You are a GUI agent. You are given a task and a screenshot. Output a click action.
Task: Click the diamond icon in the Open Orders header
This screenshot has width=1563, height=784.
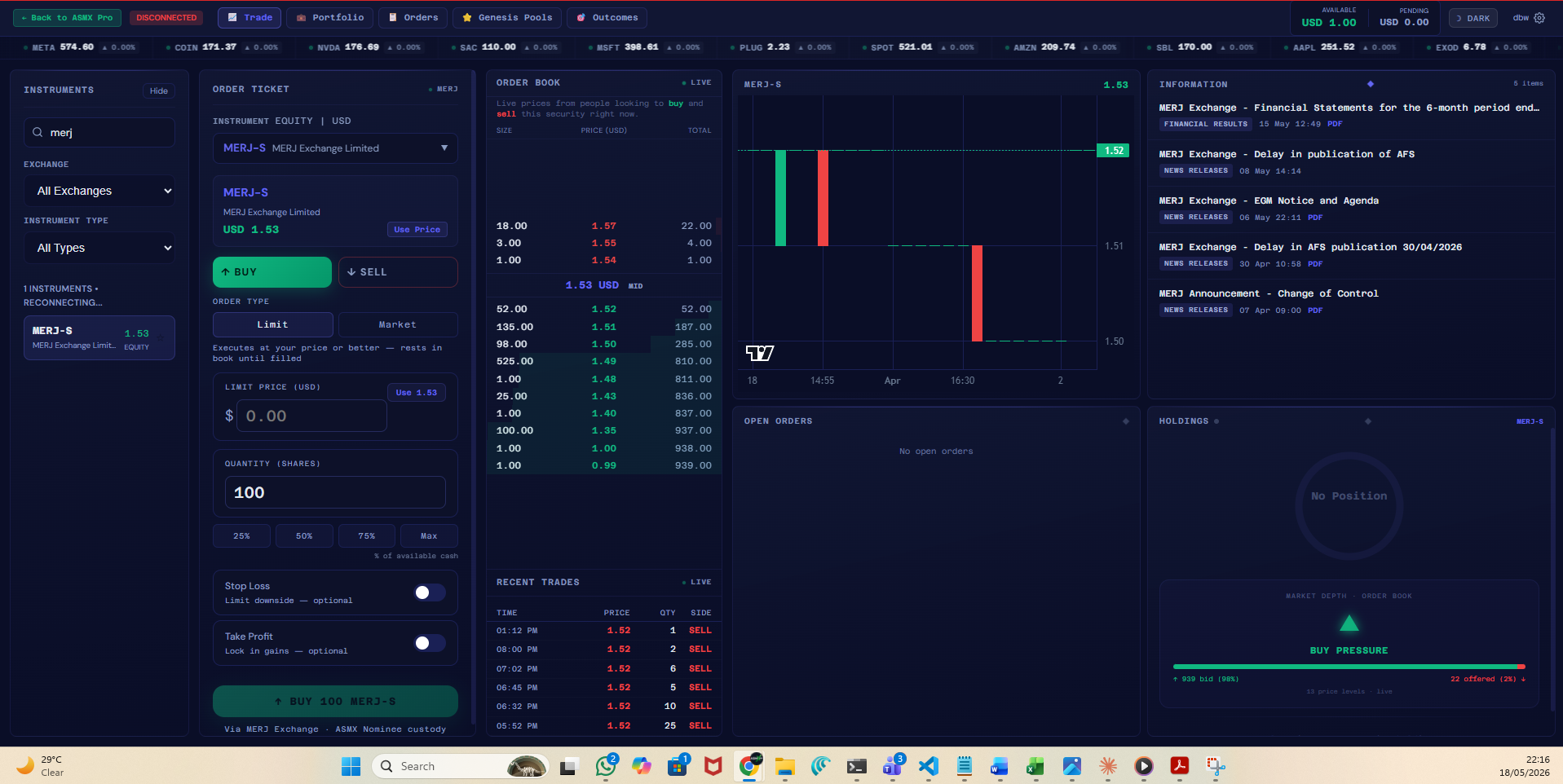tap(1126, 421)
